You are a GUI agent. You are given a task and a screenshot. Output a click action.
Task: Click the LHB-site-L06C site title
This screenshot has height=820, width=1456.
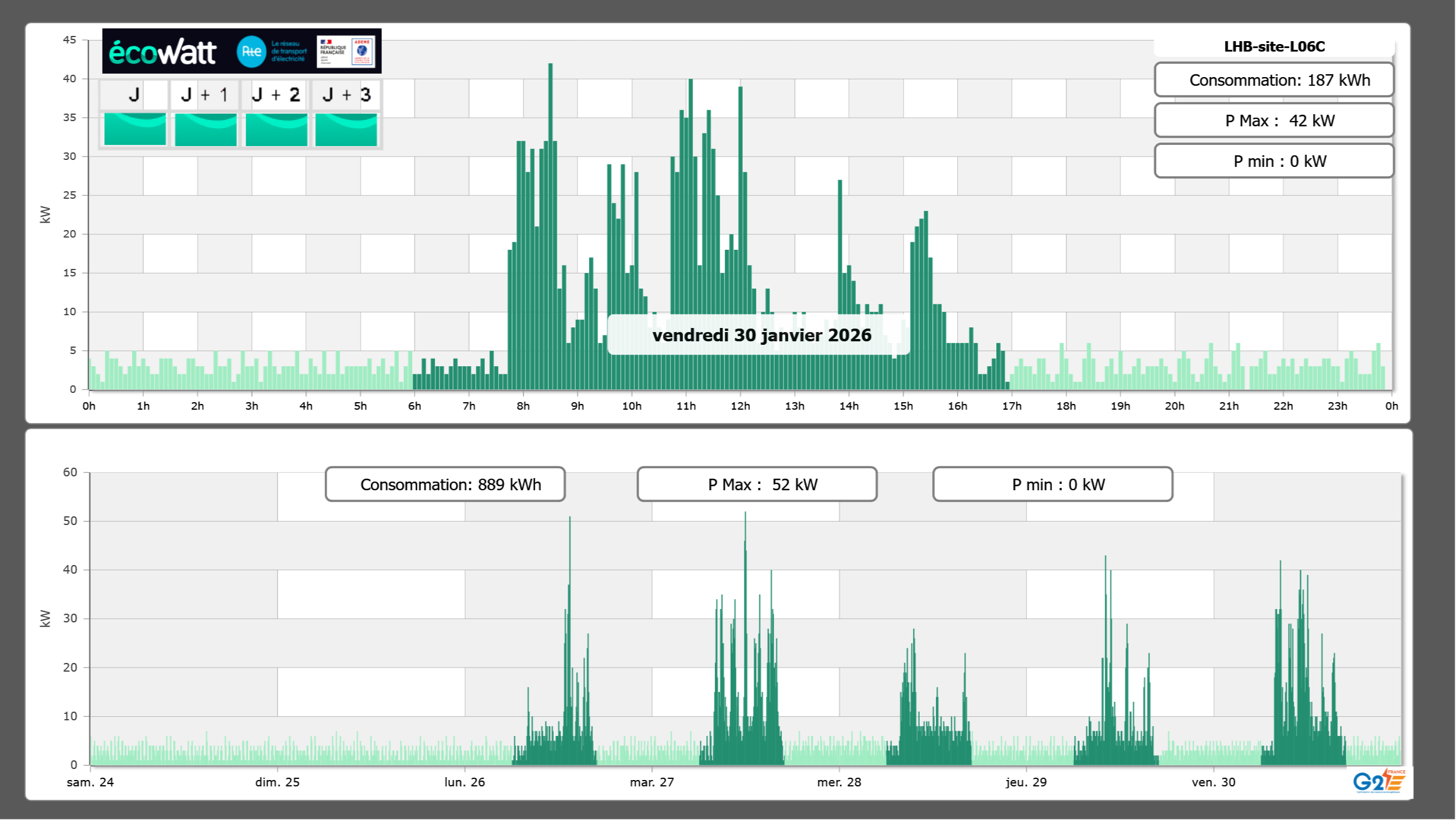coord(1274,46)
